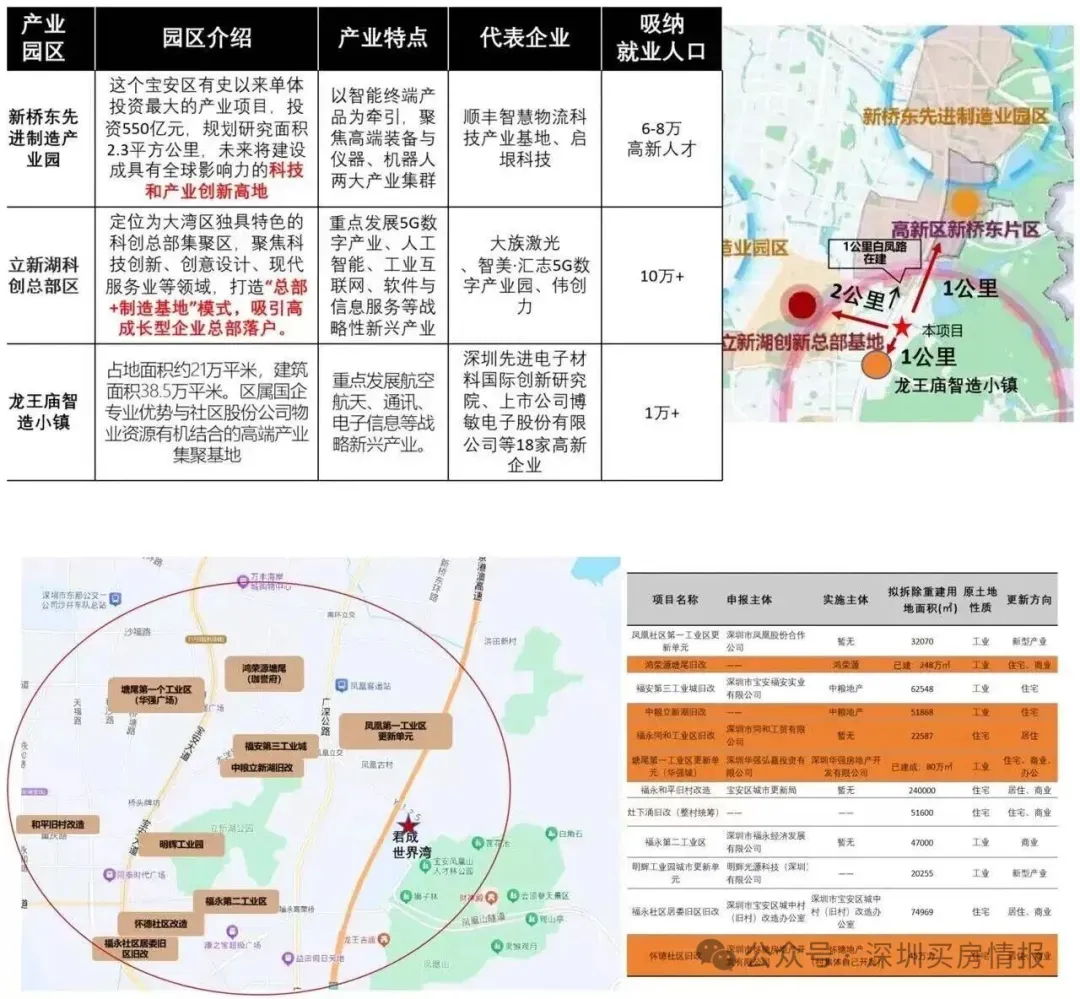Click the 2公里 distance label

click(x=858, y=297)
